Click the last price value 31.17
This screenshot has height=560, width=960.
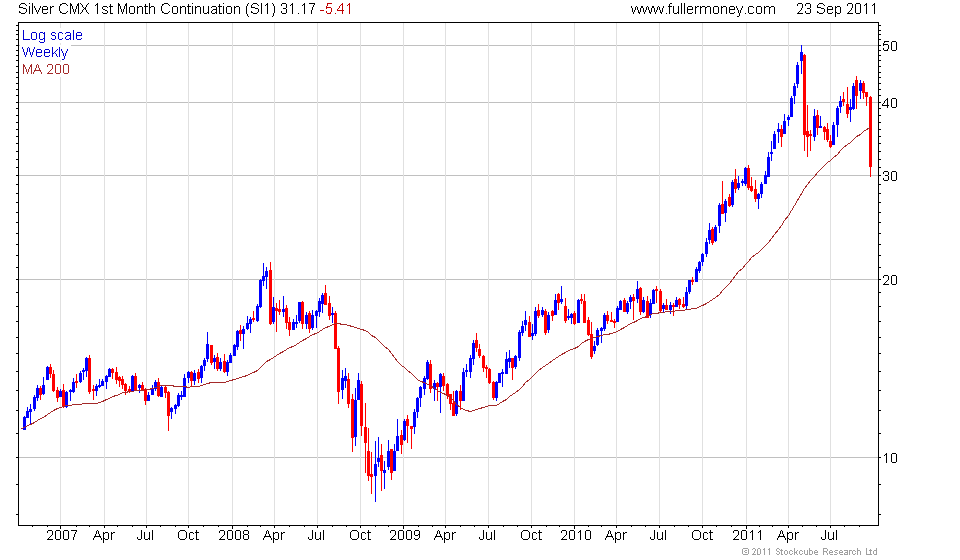(x=298, y=9)
